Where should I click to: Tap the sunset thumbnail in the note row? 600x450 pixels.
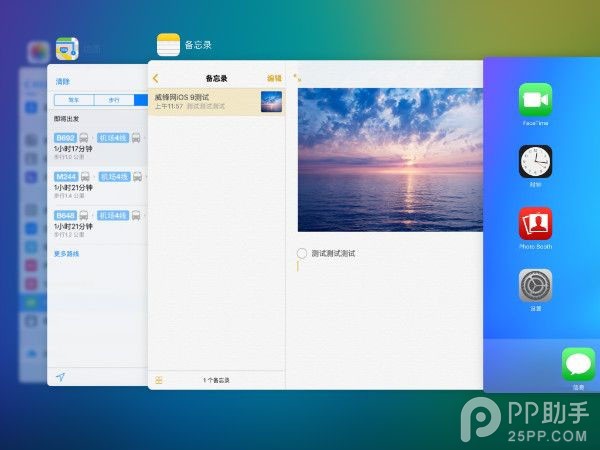pyautogui.click(x=272, y=101)
